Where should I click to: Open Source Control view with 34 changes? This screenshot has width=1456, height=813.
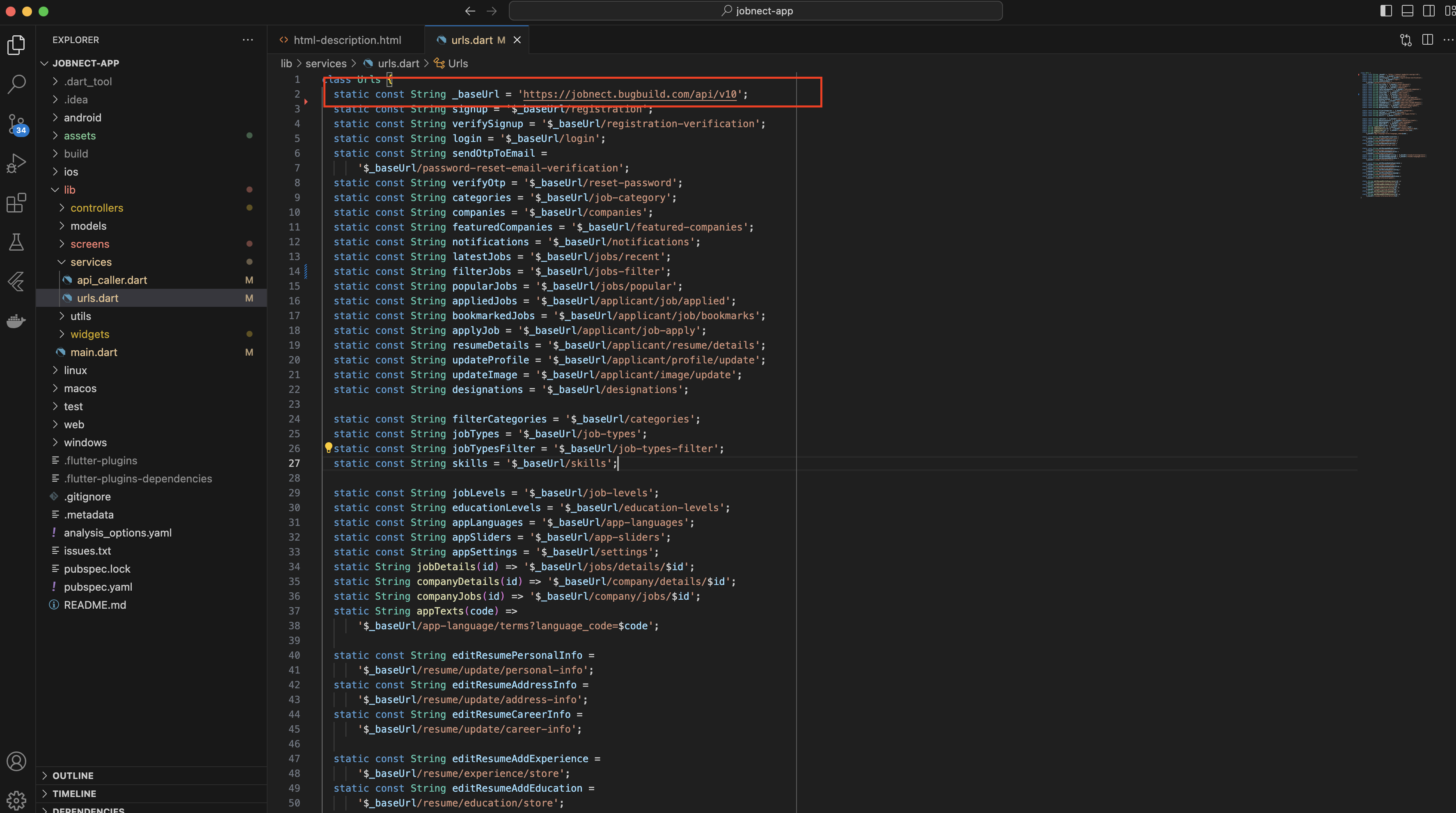[16, 124]
